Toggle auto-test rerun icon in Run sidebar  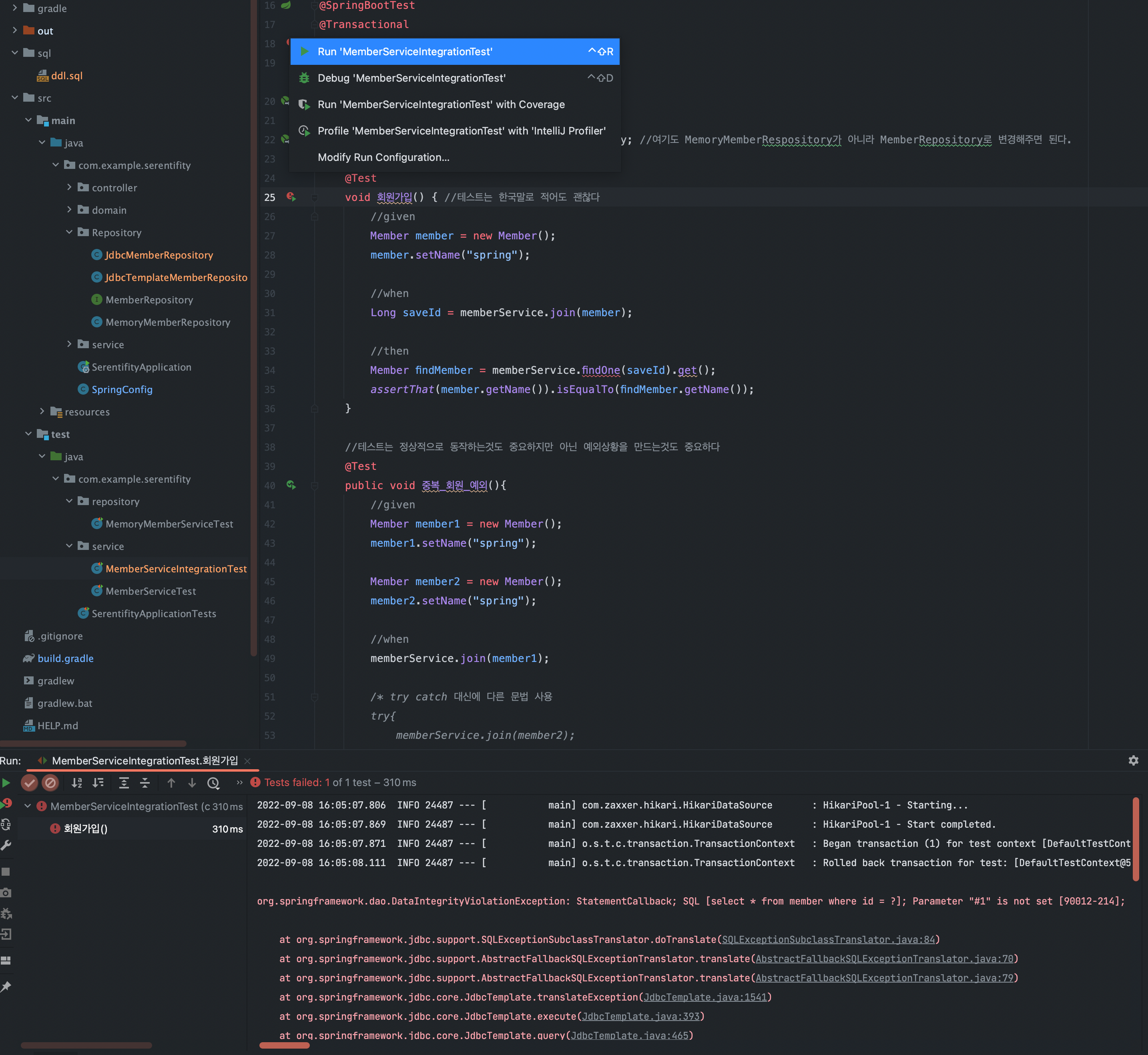(x=6, y=825)
